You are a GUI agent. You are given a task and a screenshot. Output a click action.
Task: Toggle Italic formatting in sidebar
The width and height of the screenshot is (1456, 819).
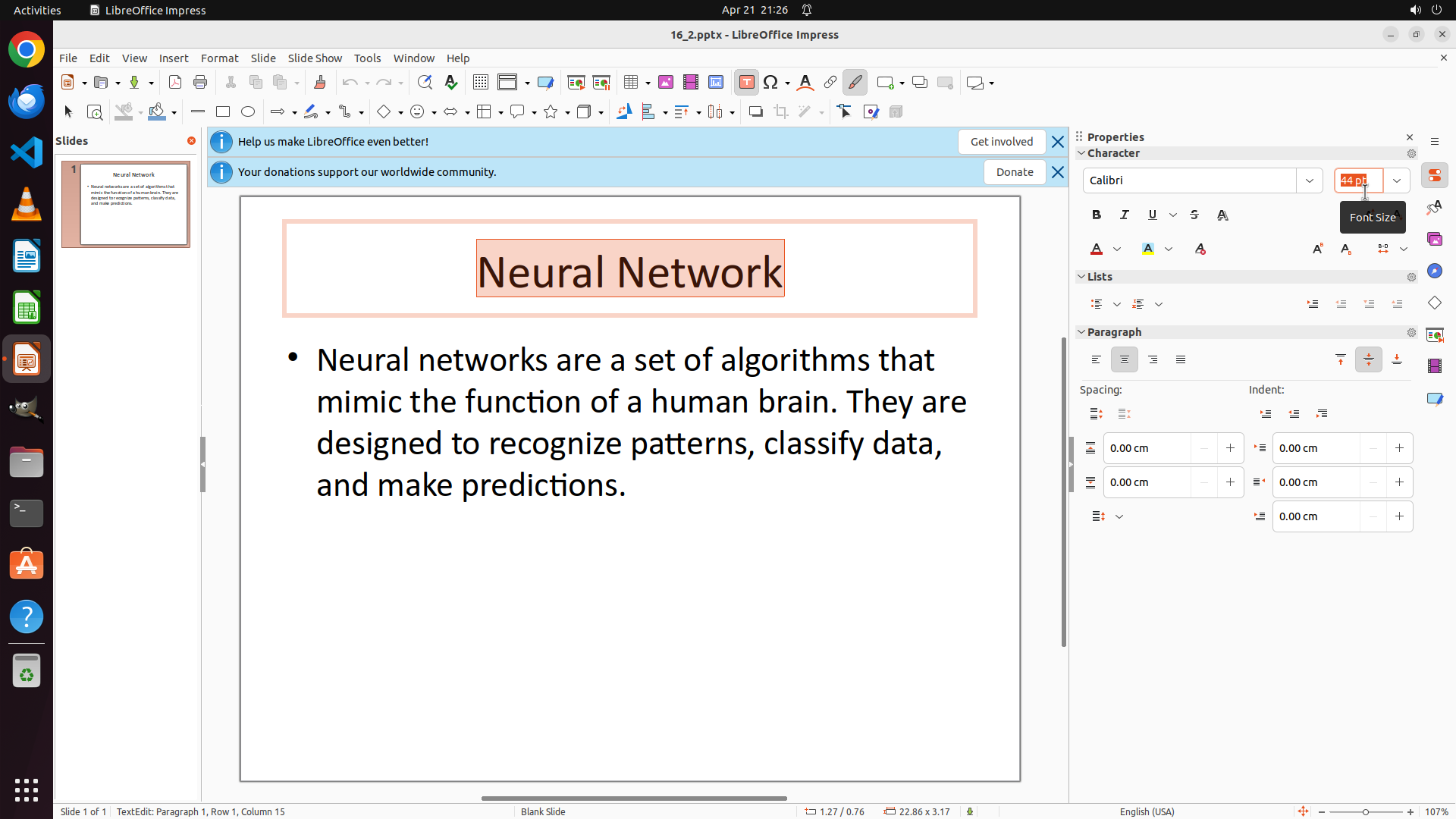tap(1125, 215)
